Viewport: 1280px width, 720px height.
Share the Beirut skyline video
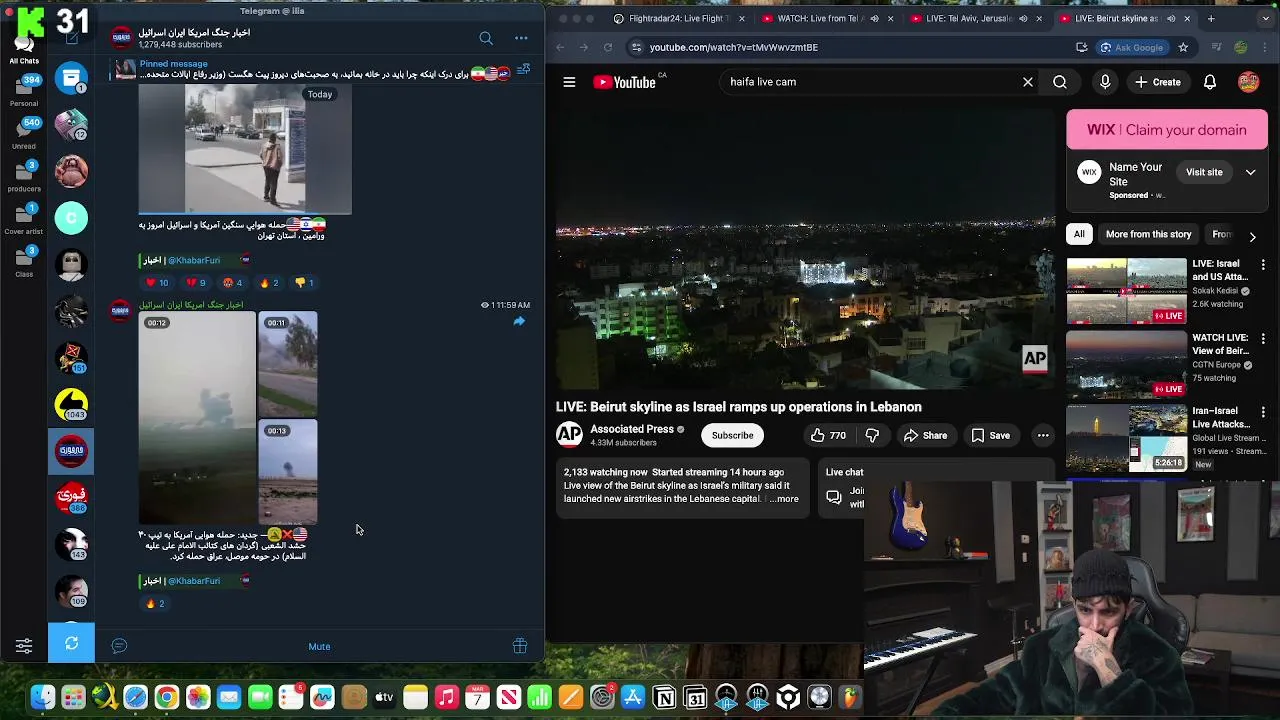tap(925, 435)
